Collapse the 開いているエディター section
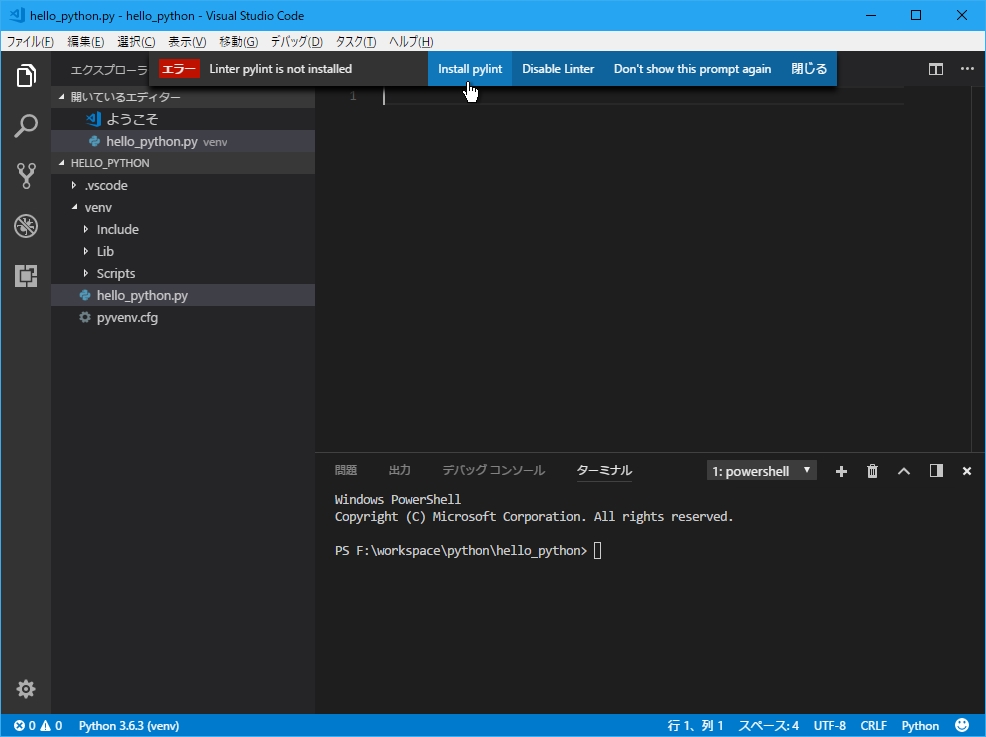This screenshot has width=986, height=737. tap(62, 97)
